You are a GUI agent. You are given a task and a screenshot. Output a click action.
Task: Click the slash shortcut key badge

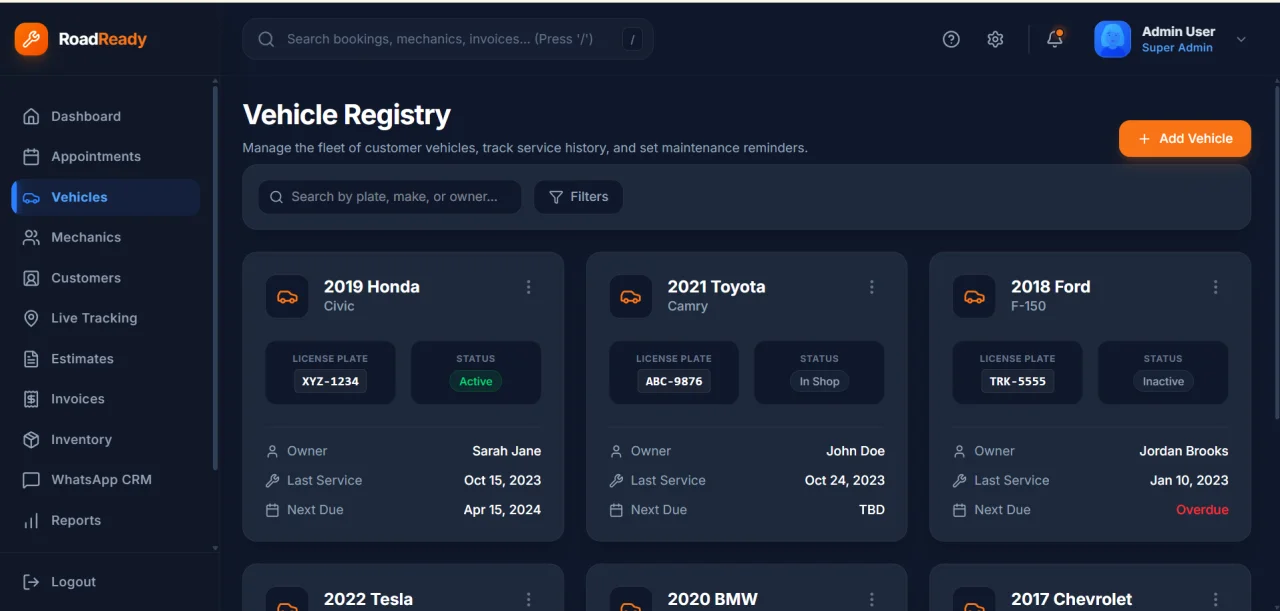coord(632,39)
